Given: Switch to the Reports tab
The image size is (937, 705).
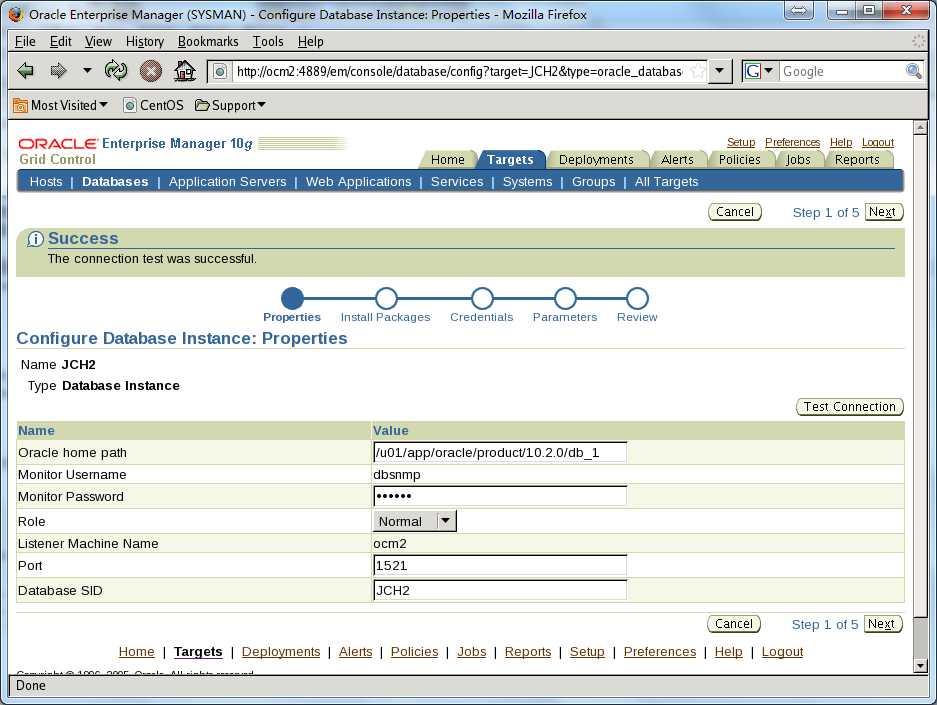Looking at the screenshot, I should (858, 160).
